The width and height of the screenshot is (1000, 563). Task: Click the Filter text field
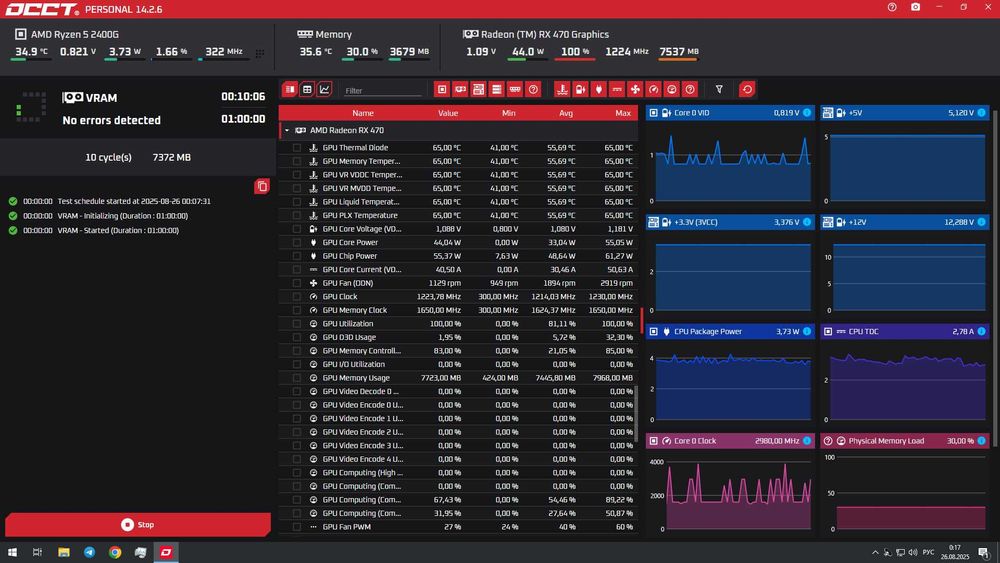383,91
